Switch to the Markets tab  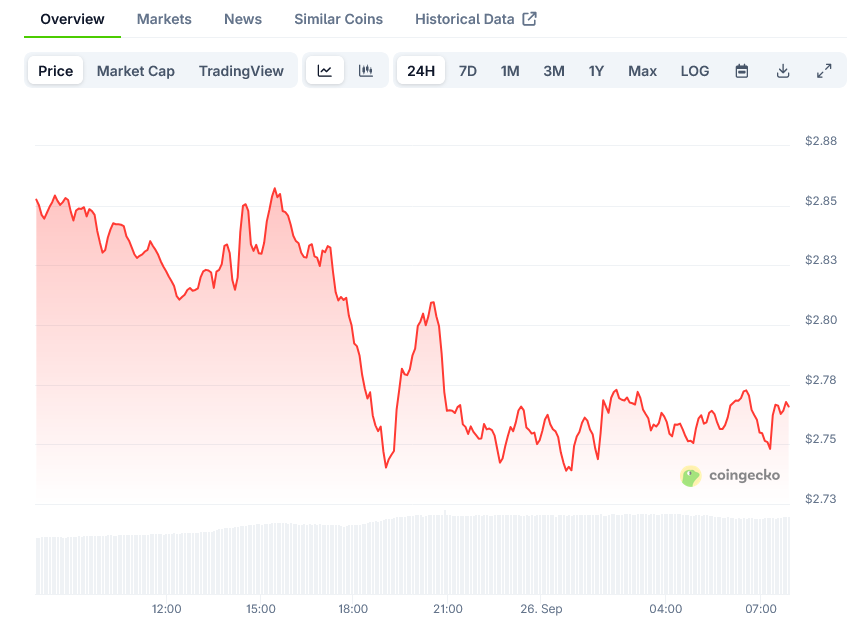(x=164, y=19)
